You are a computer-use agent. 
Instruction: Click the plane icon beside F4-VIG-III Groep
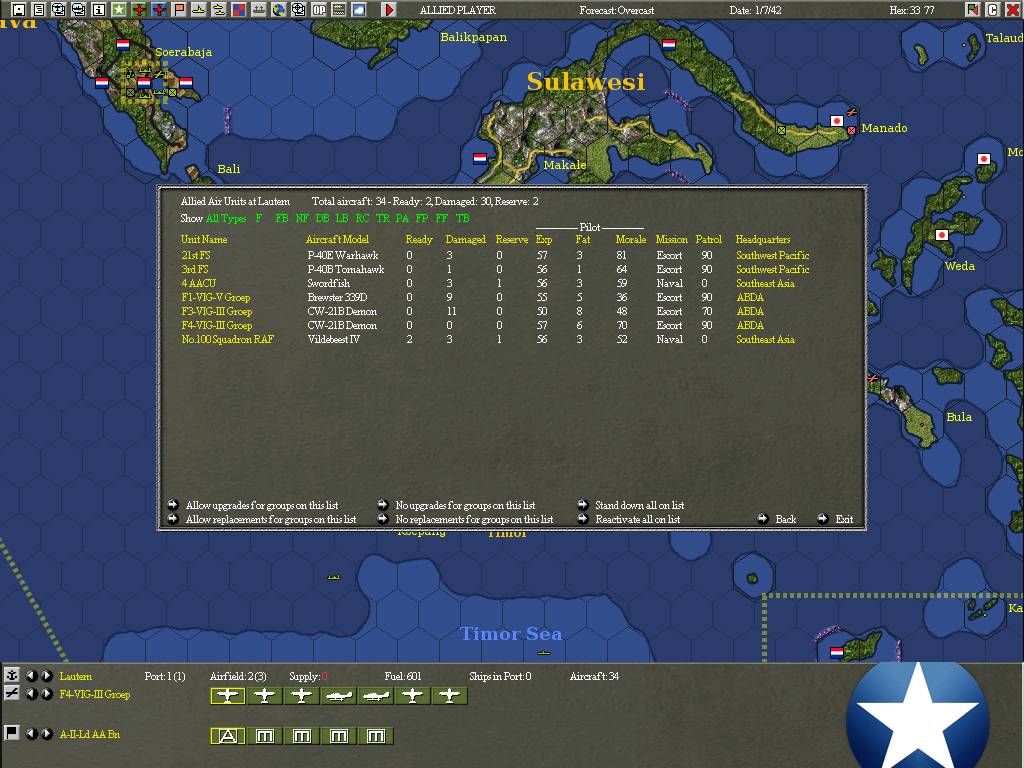pos(11,694)
